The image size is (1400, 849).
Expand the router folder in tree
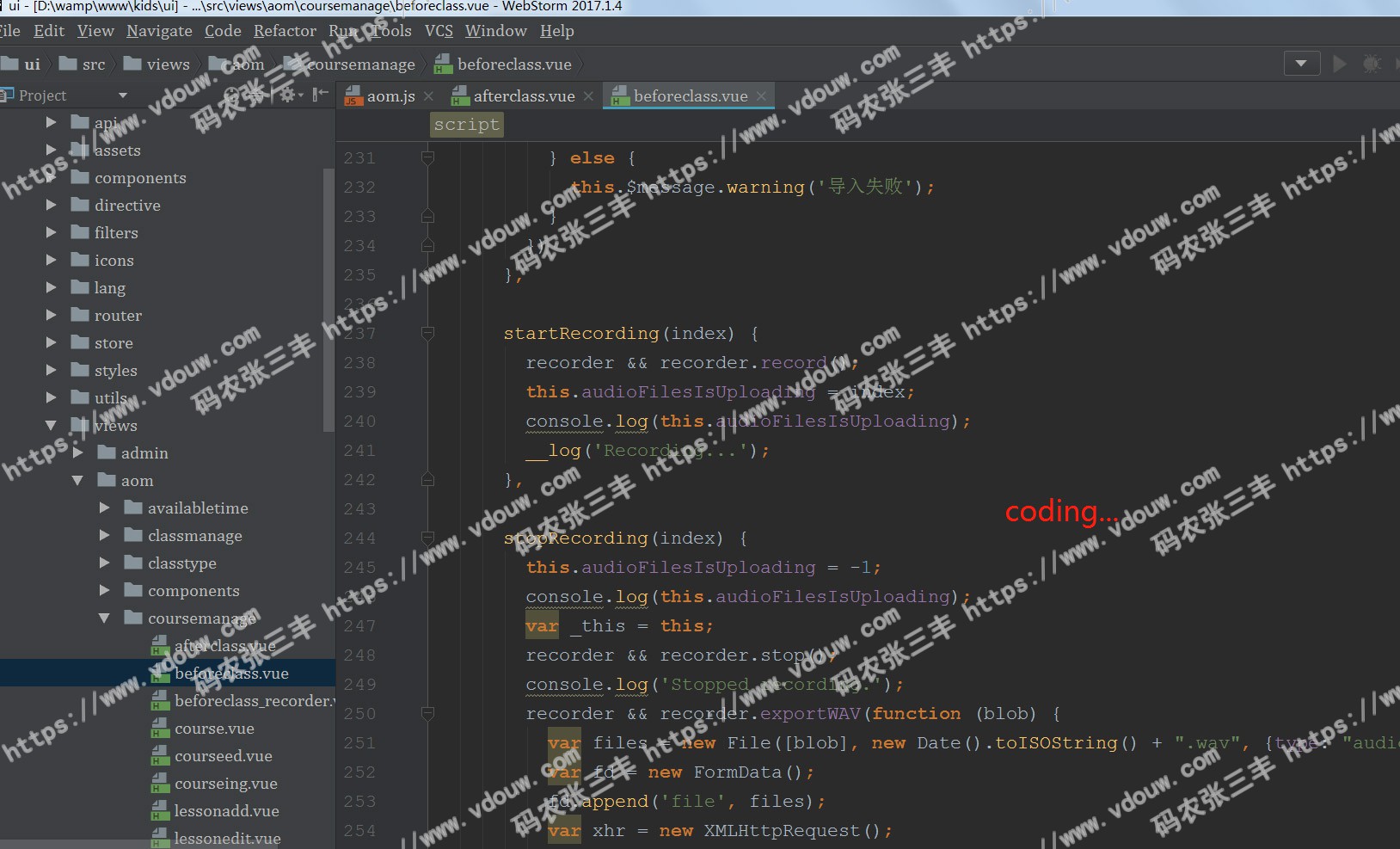(x=52, y=316)
